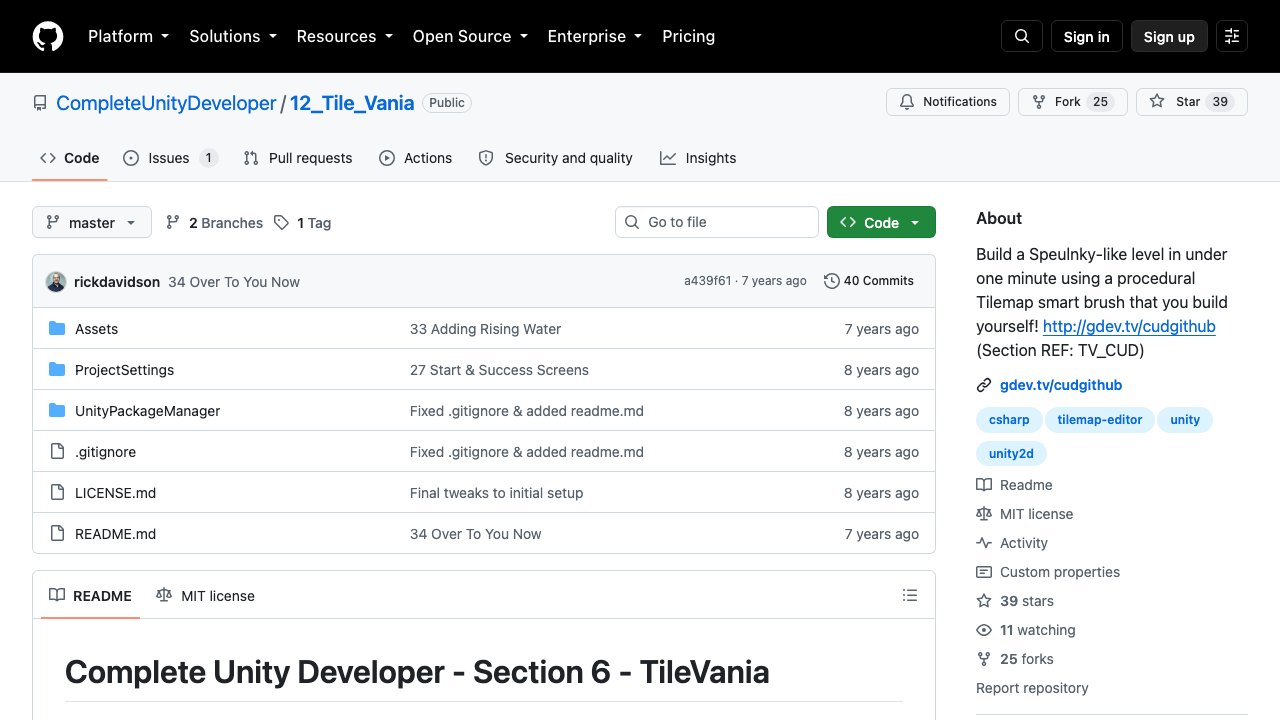Open the Pricing page
The width and height of the screenshot is (1280, 720).
(689, 36)
